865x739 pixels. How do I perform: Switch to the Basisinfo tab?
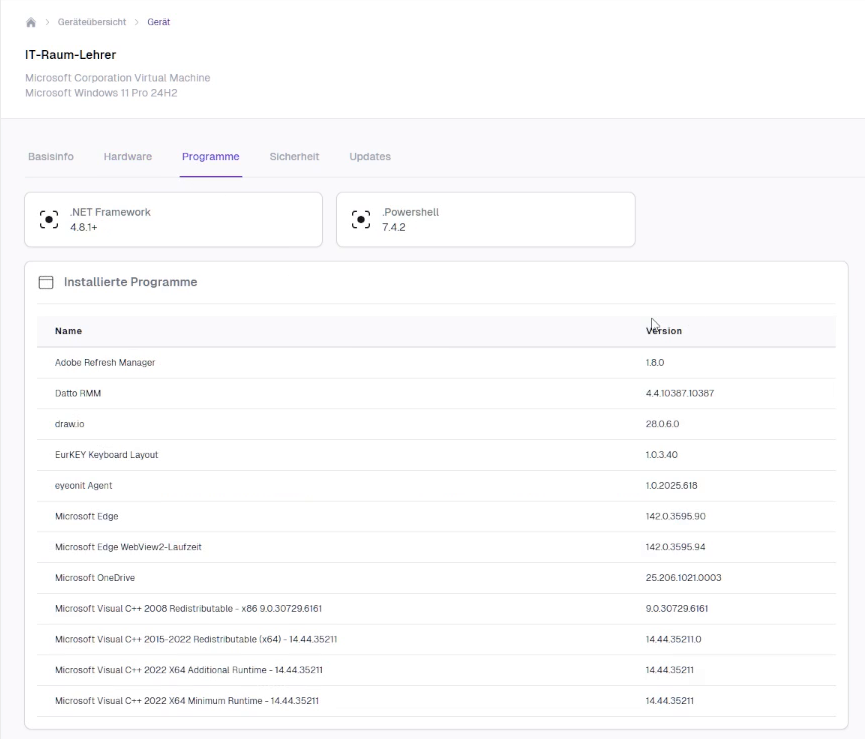[x=50, y=157]
